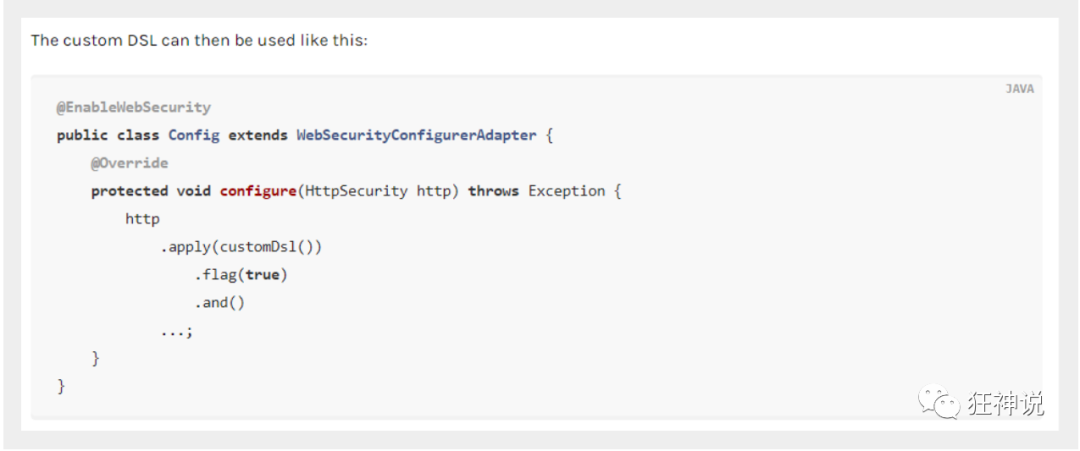Click the .apply(customDsl()) line
This screenshot has width=1080, height=451.
[x=241, y=247]
